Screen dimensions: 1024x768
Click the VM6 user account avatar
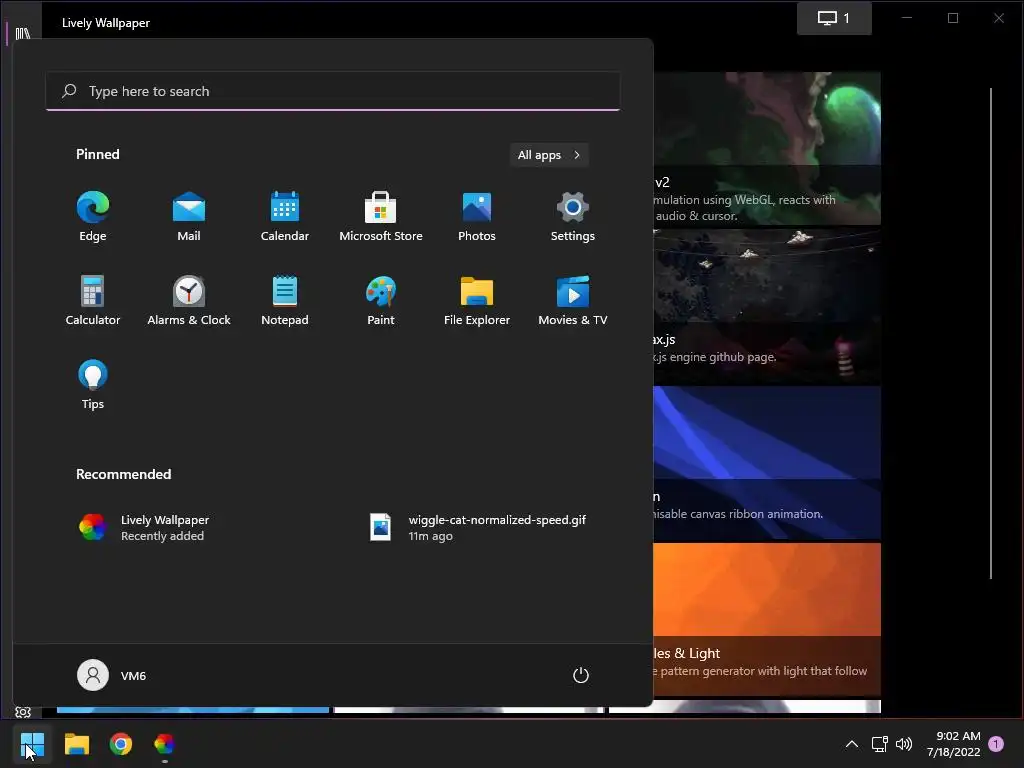pyautogui.click(x=93, y=675)
